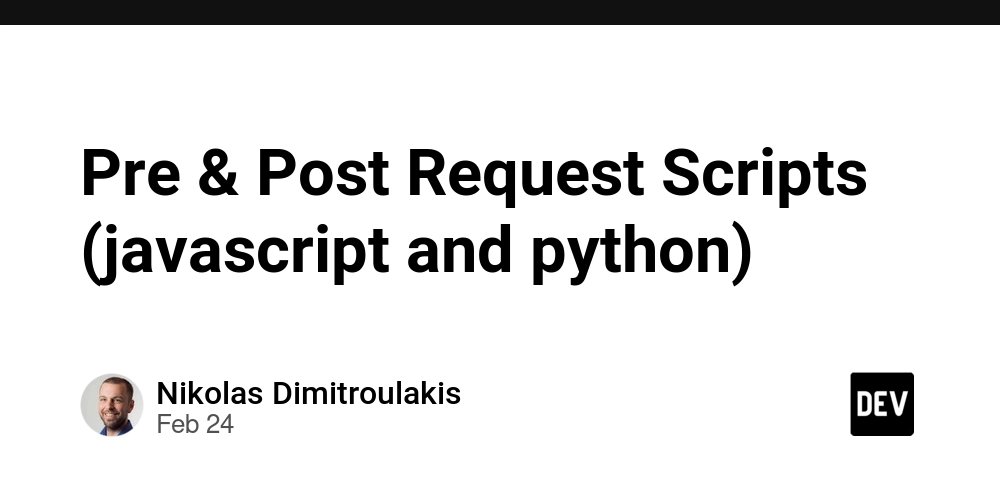Image resolution: width=1000 pixels, height=500 pixels.
Task: Click the day number "24" in the date
Action: click(x=218, y=424)
